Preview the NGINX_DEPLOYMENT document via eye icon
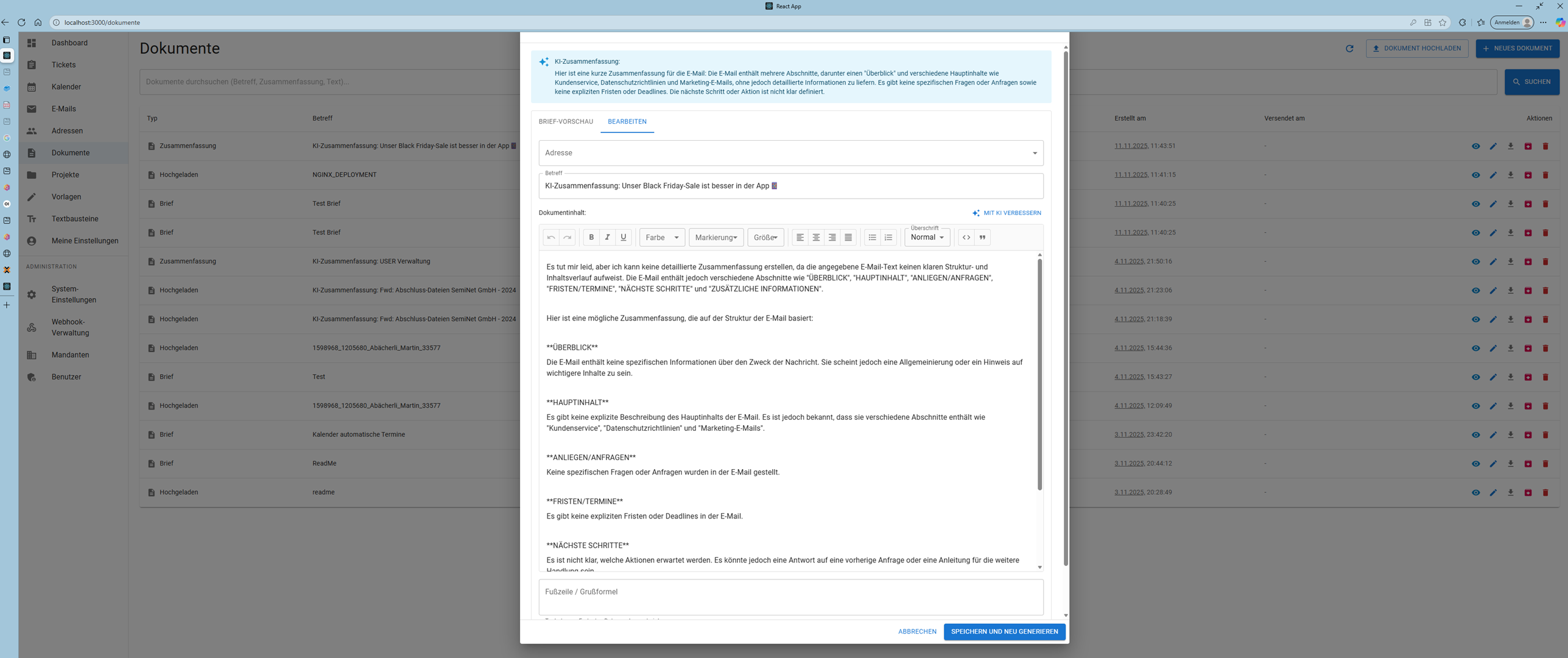Viewport: 1568px width, 658px height. (1476, 174)
